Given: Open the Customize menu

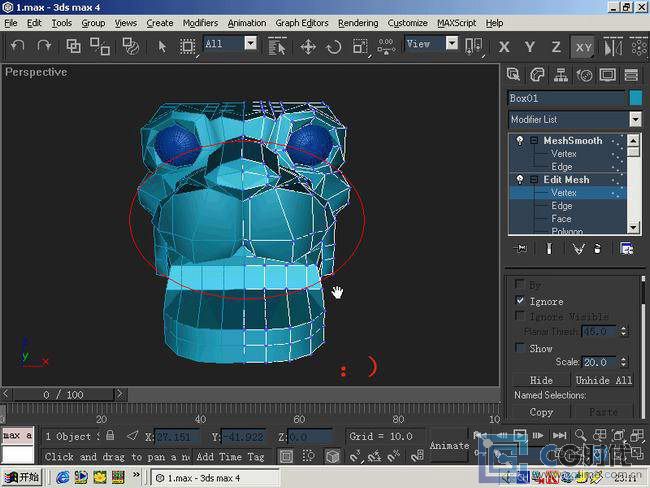Looking at the screenshot, I should (x=407, y=23).
